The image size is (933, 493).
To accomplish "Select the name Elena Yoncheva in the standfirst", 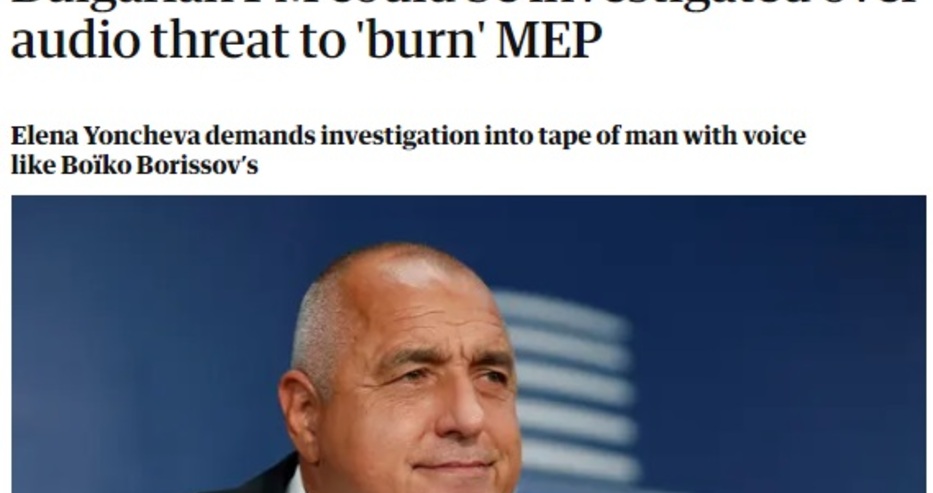I will click(x=106, y=136).
